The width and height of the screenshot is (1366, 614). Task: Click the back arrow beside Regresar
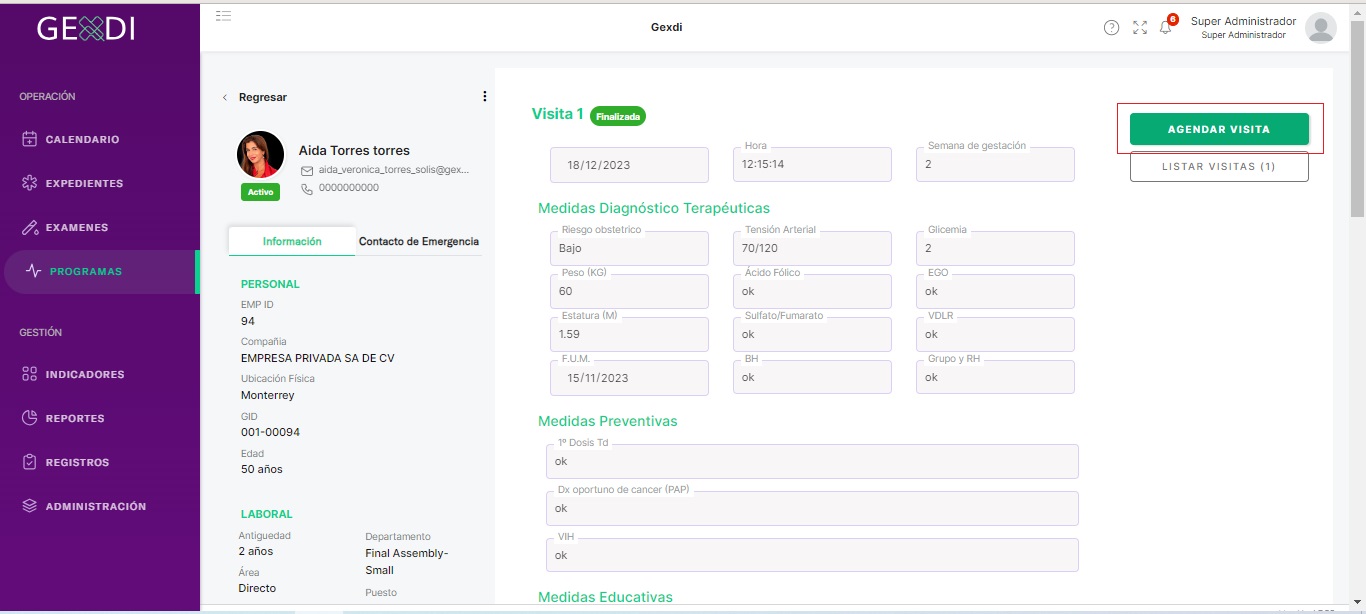[x=225, y=97]
